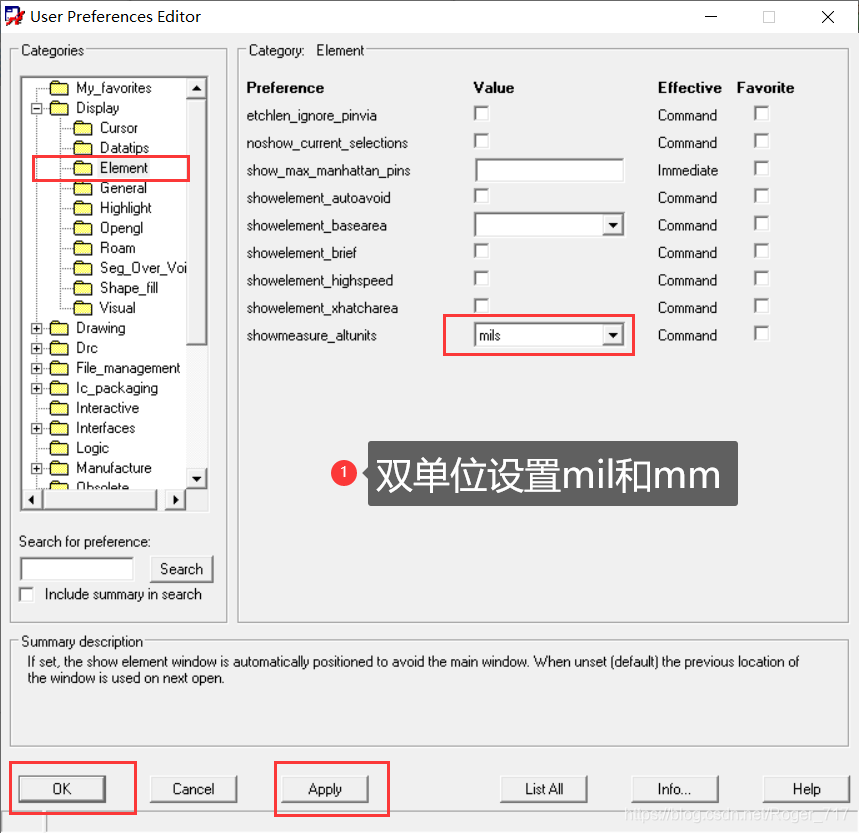Viewport: 859px width, 833px height.
Task: Select the Manufacture category
Action: tap(113, 468)
